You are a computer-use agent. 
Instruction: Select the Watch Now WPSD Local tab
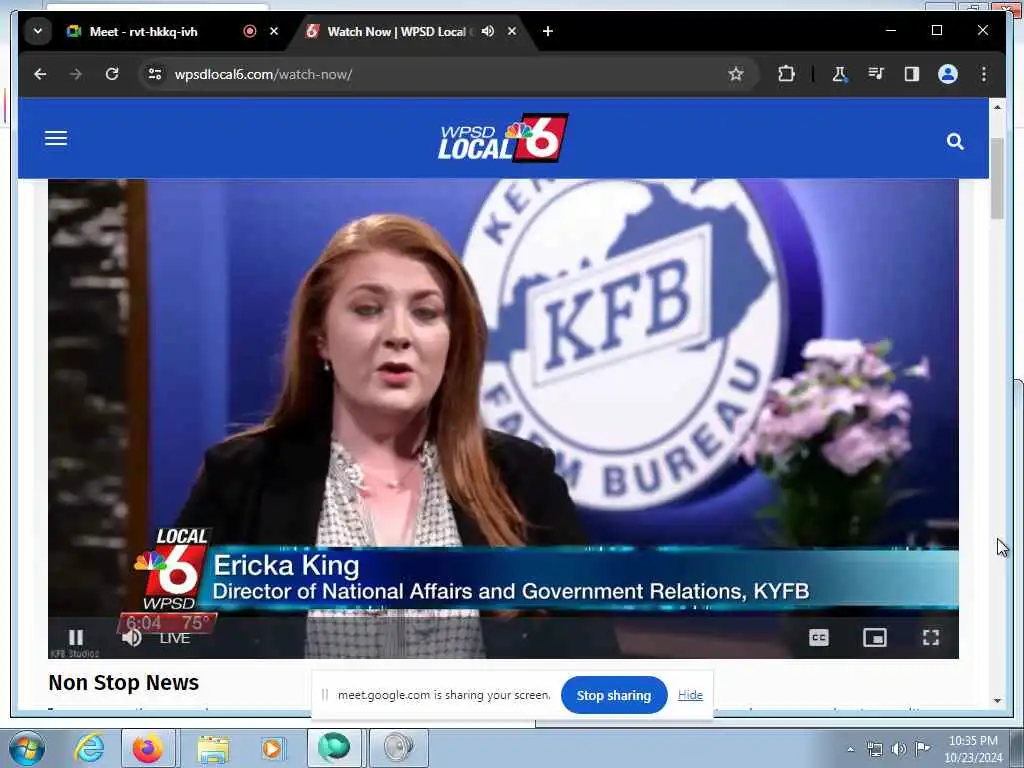(x=396, y=31)
